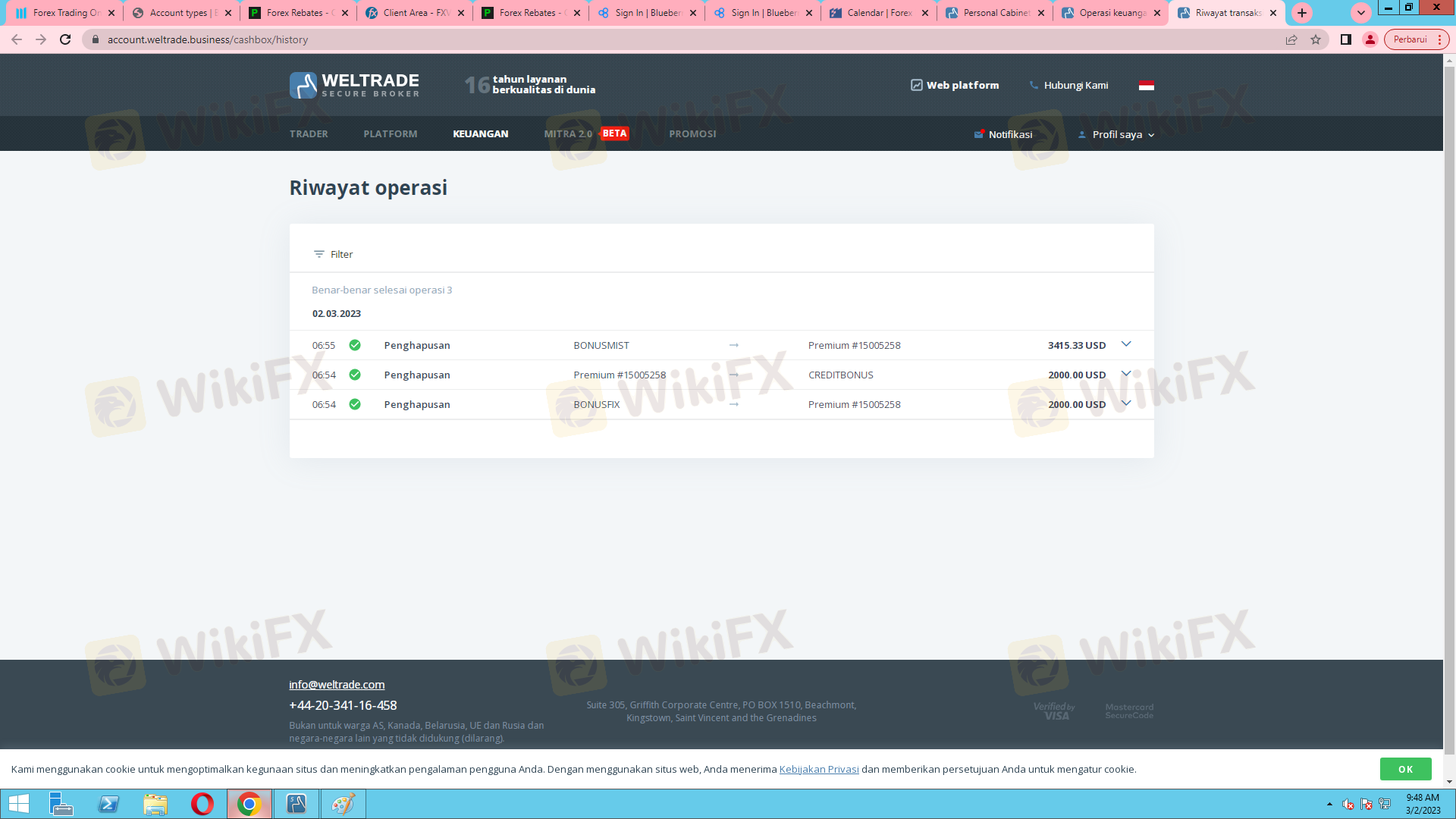Click the share page icon in address bar
The height and width of the screenshot is (819, 1456).
(x=1291, y=39)
